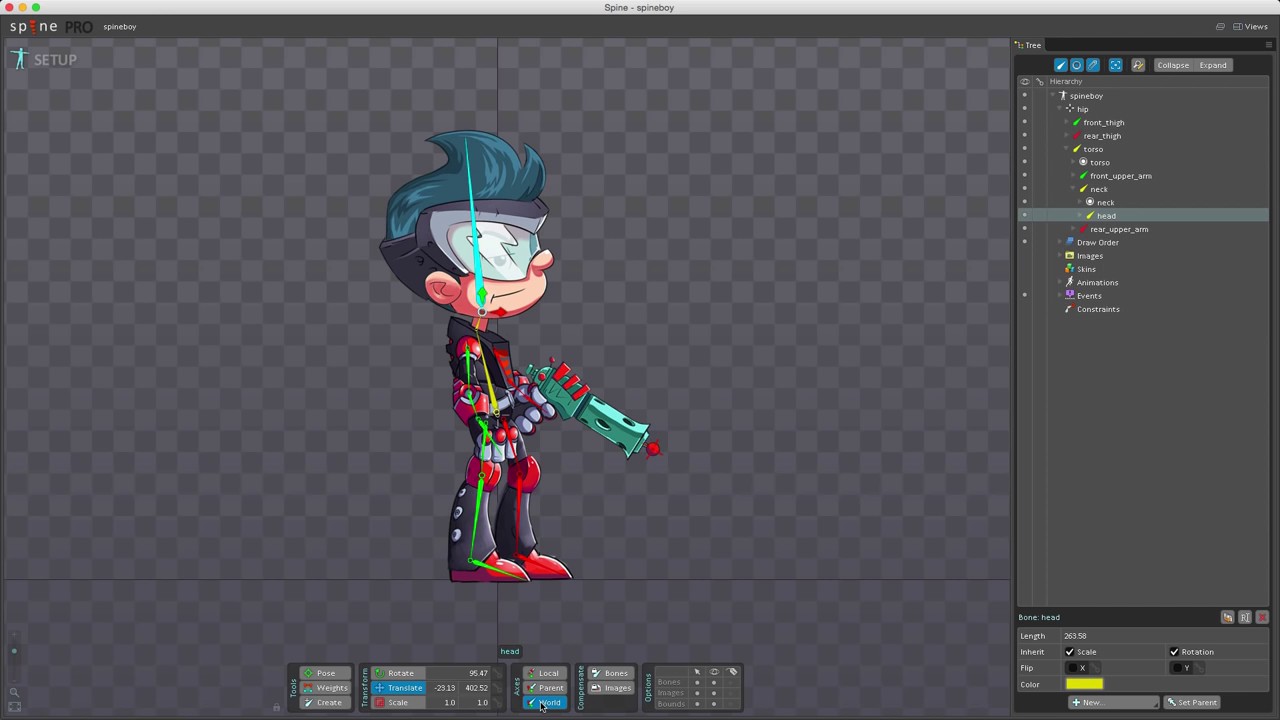Image resolution: width=1280 pixels, height=720 pixels.
Task: Collapse the spineboy skeleton node arrow
Action: (x=1053, y=96)
